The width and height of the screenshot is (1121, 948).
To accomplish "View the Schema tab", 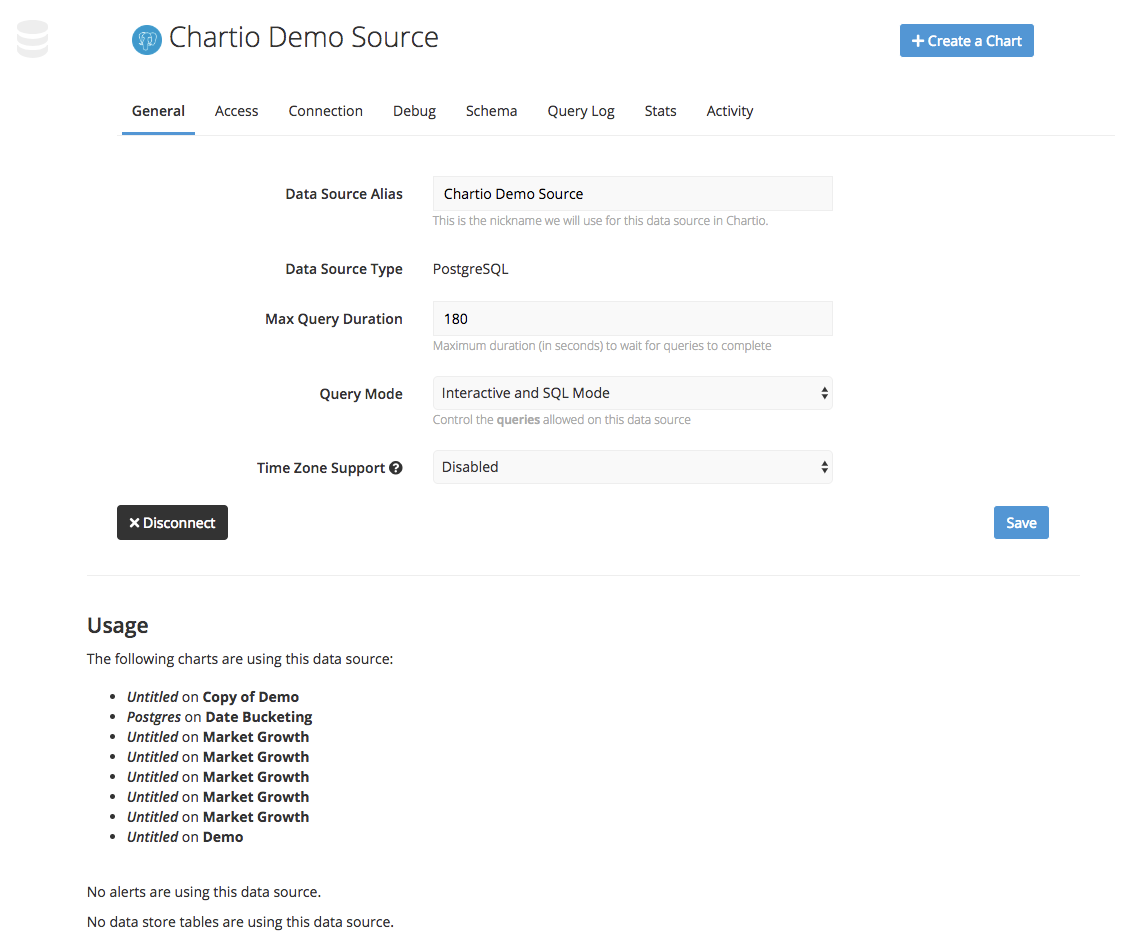I will [x=492, y=111].
